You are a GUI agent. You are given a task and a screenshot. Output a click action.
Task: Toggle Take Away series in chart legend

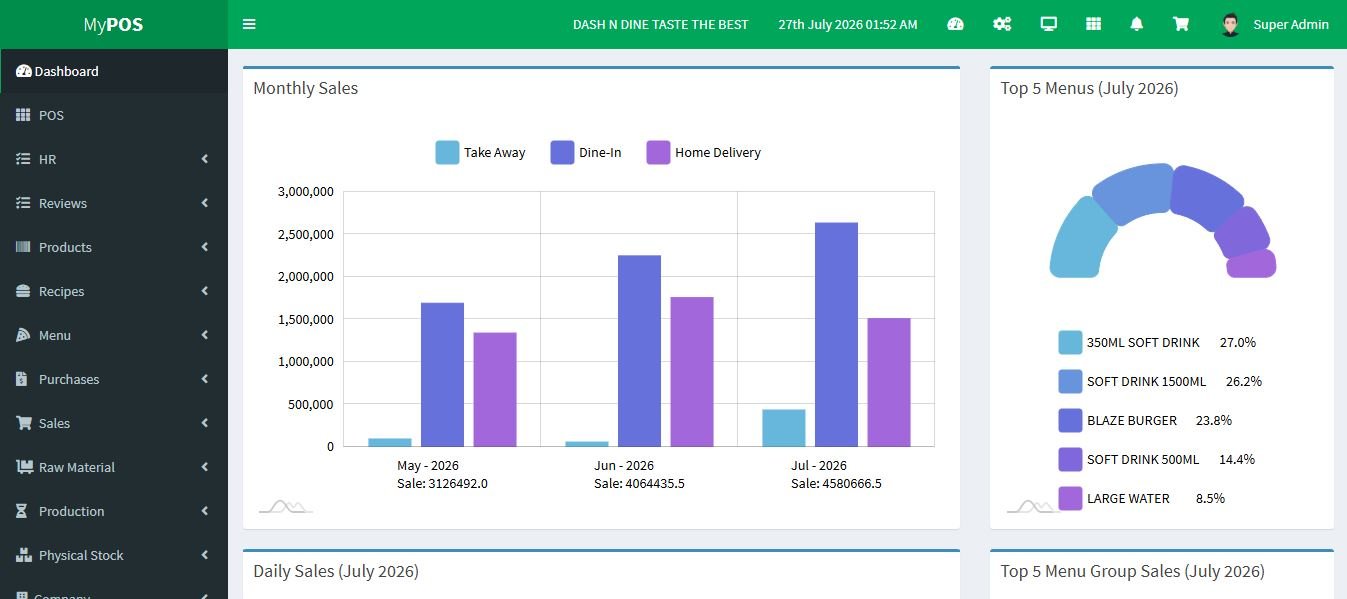(480, 152)
